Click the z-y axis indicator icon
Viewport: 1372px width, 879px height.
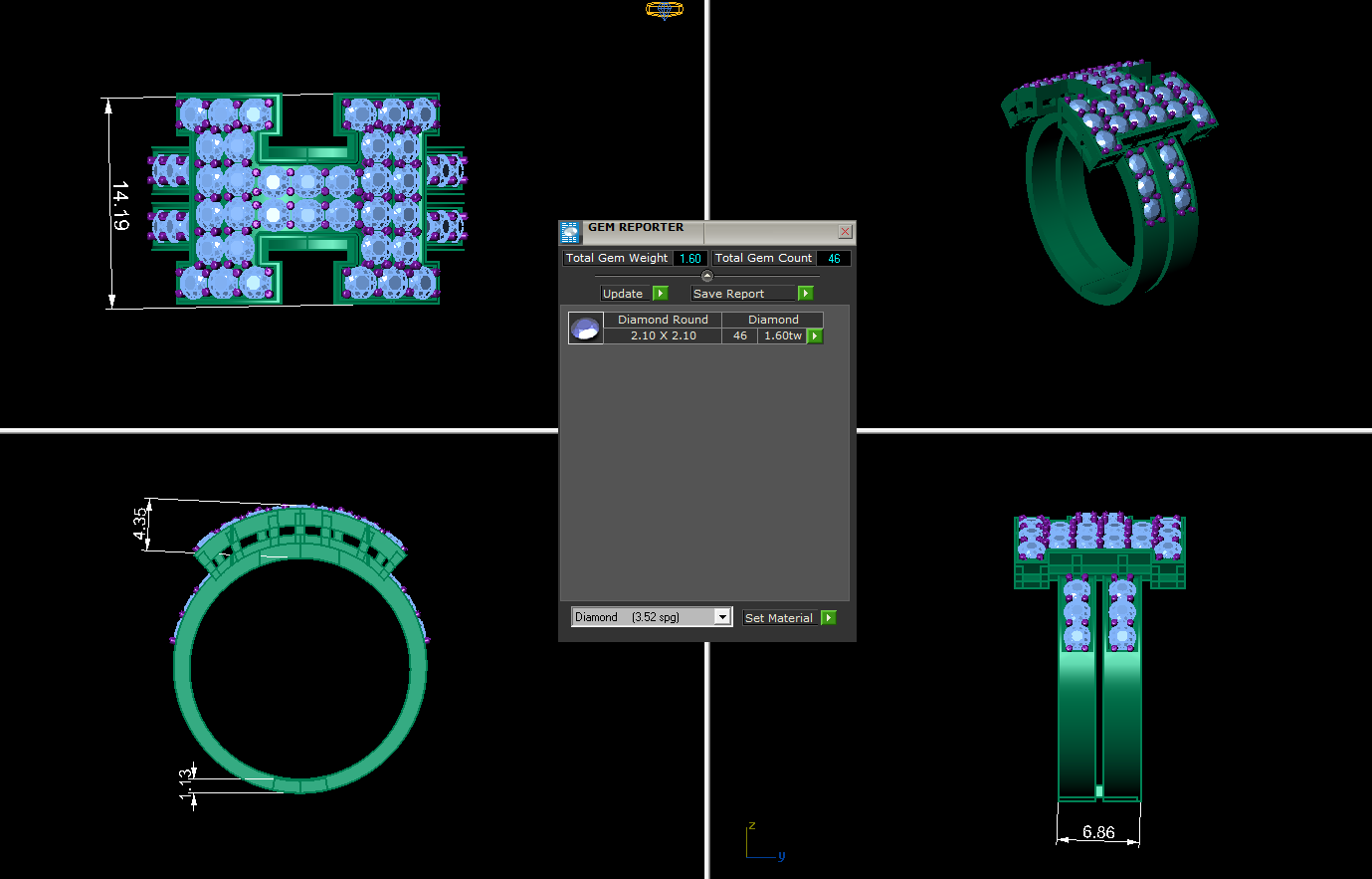tap(764, 841)
